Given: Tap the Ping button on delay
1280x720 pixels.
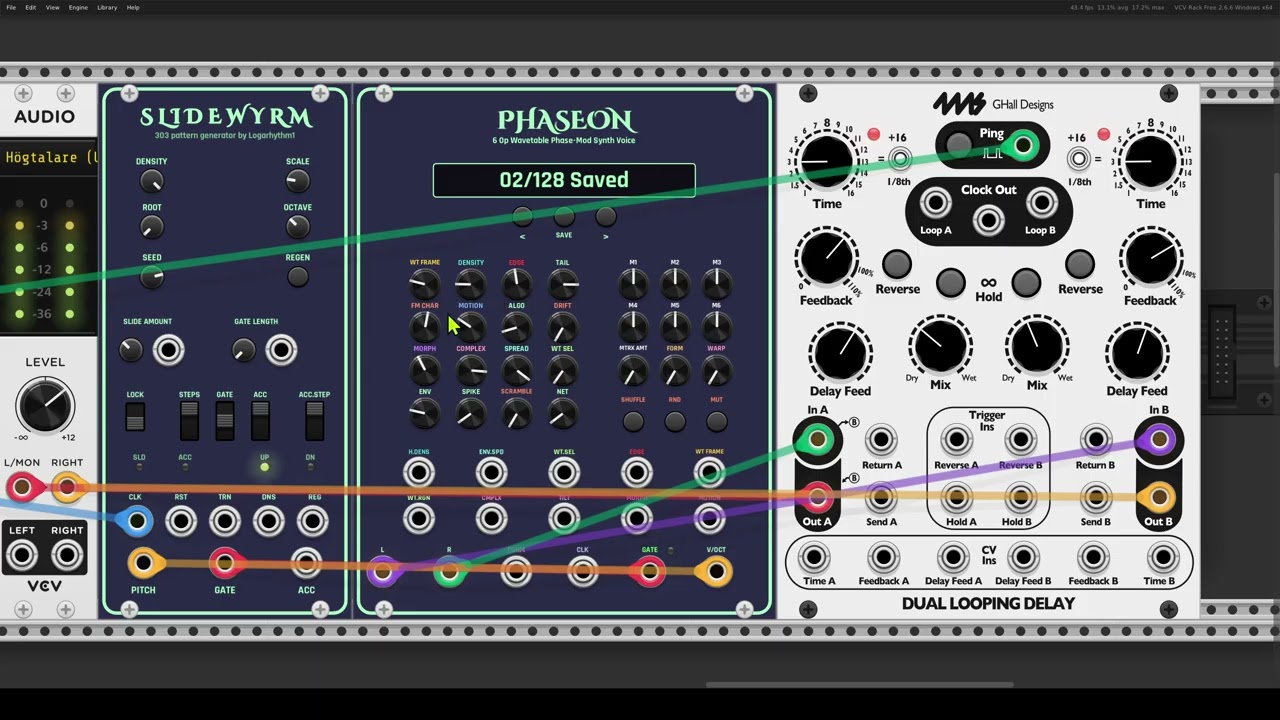Looking at the screenshot, I should pyautogui.click(x=959, y=145).
